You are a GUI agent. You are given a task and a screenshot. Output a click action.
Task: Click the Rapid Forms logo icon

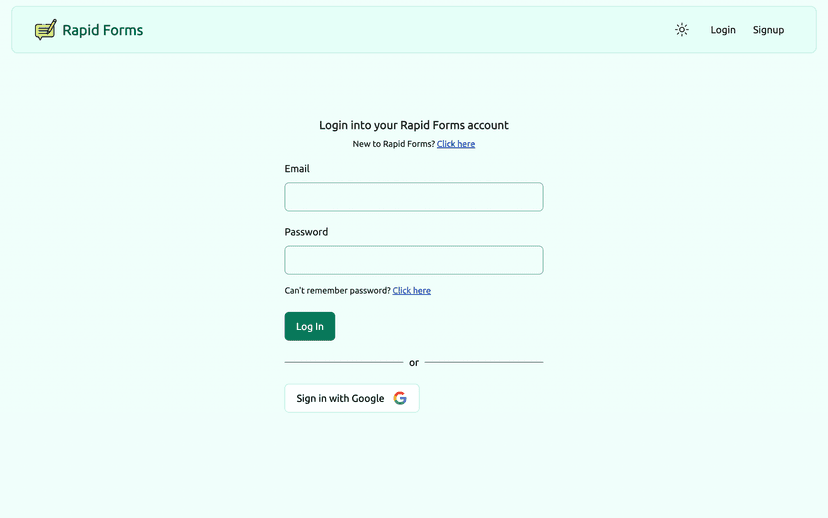45,30
